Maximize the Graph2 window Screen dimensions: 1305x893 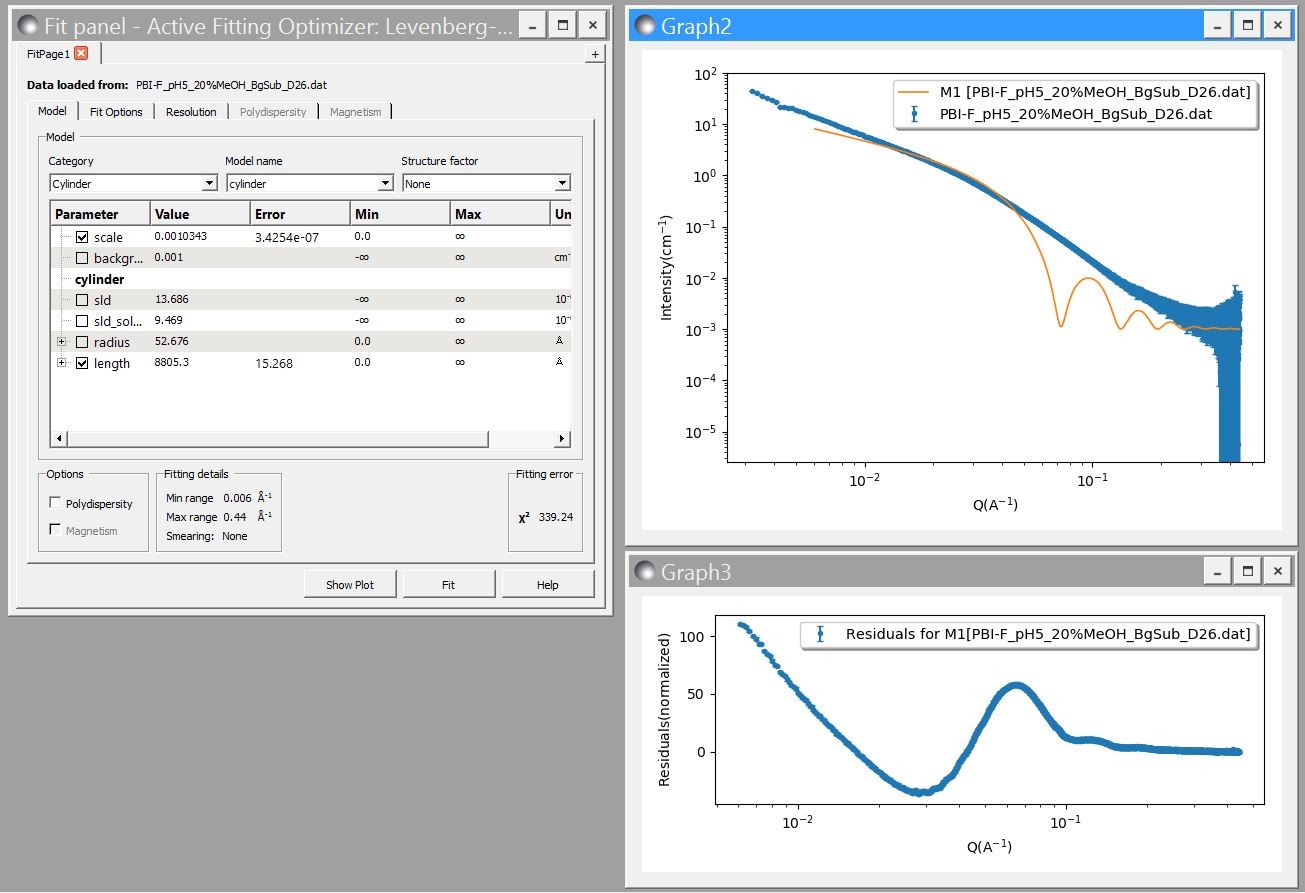[x=1246, y=26]
